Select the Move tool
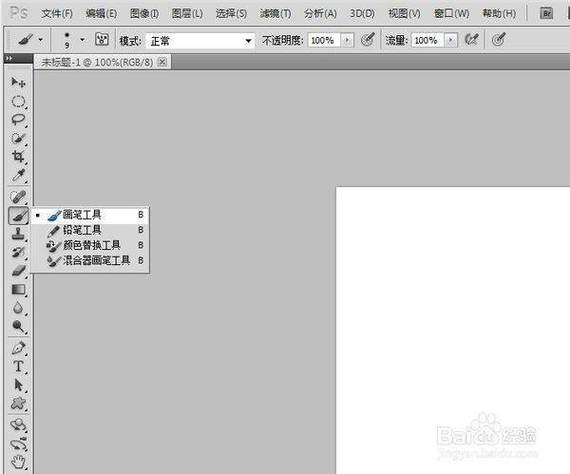 [18, 83]
